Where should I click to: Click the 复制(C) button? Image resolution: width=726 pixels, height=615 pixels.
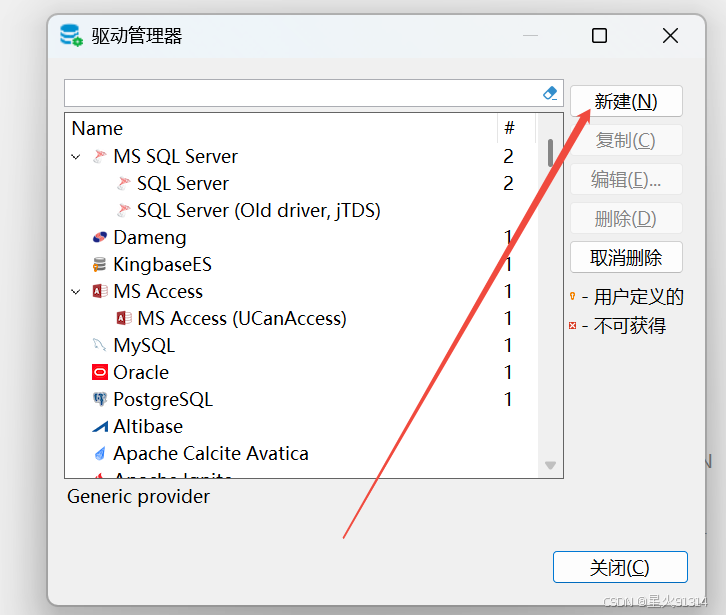626,140
